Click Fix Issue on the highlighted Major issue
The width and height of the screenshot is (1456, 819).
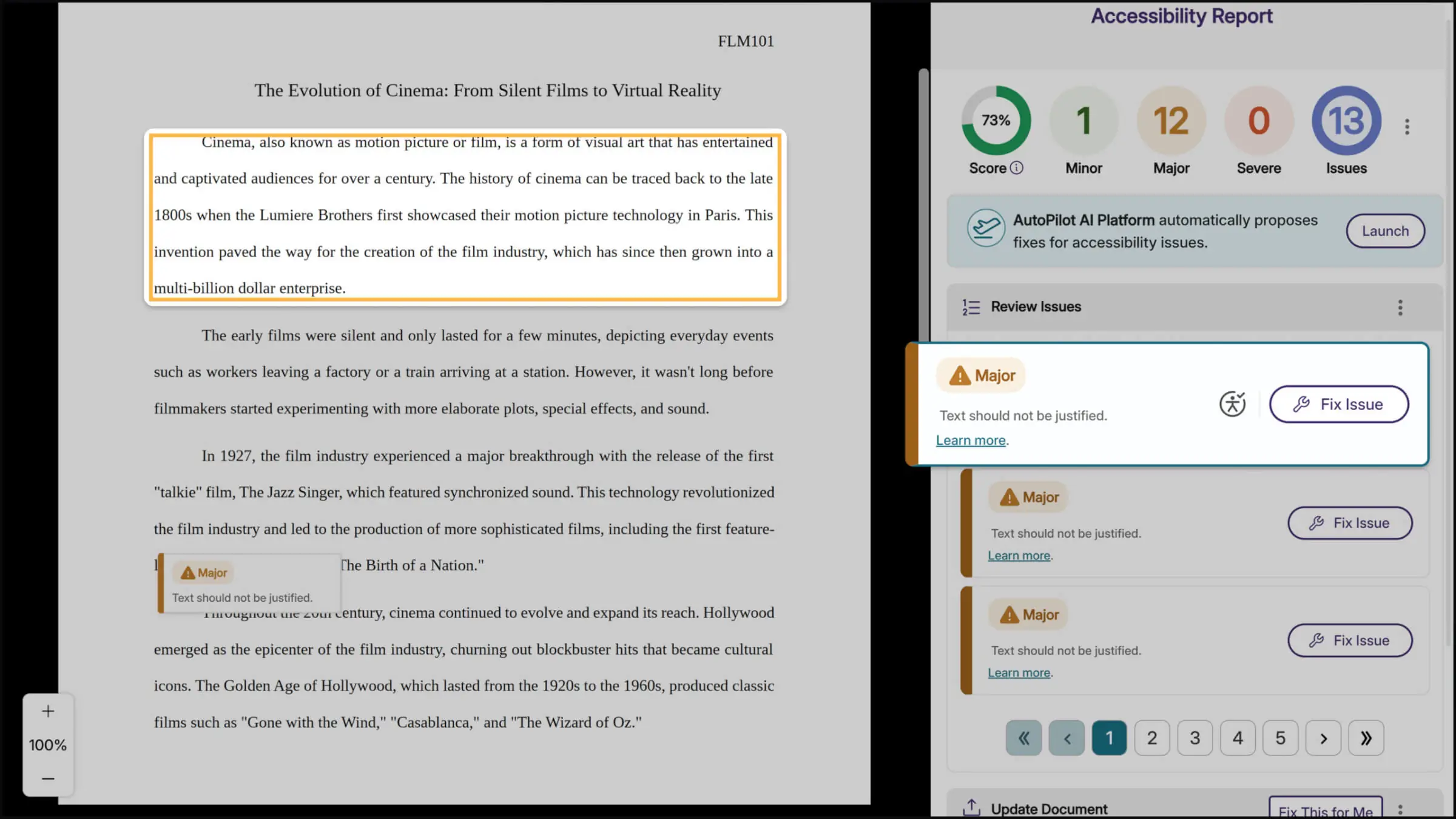(1339, 403)
